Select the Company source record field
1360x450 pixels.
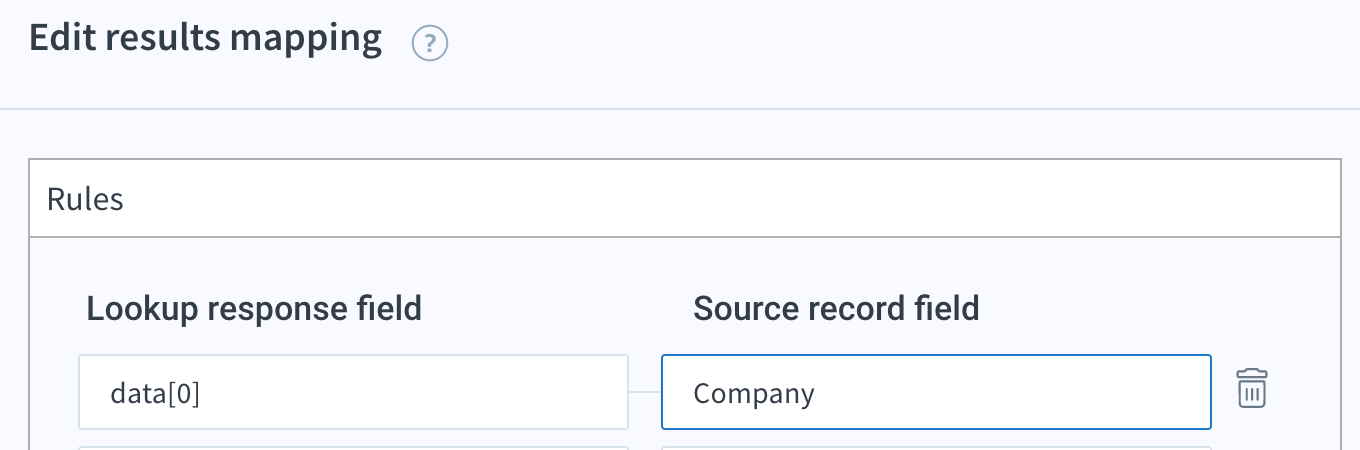tap(936, 392)
